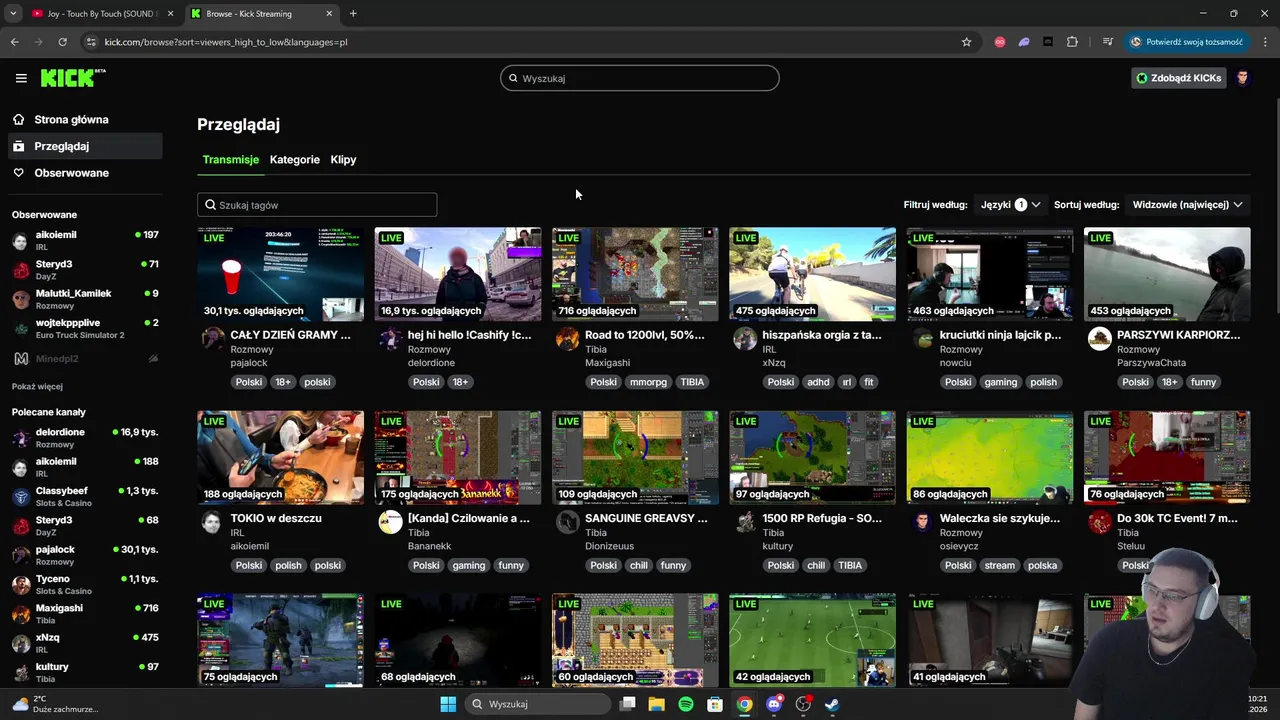
Task: Open the 1500 RP Refugia stream title
Action: 822,518
